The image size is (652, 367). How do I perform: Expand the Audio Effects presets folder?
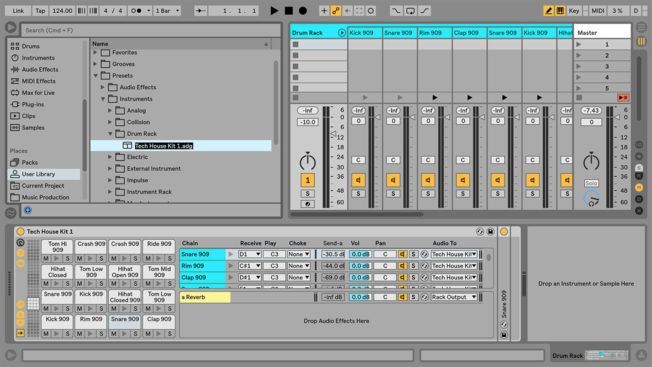(103, 87)
